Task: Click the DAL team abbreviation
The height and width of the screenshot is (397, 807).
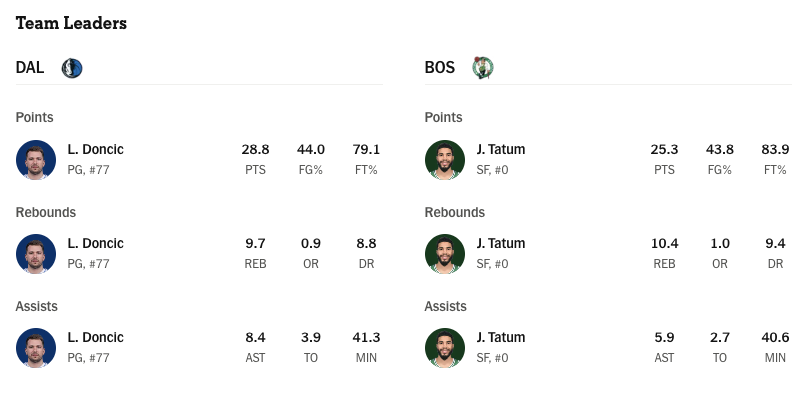Action: tap(30, 67)
